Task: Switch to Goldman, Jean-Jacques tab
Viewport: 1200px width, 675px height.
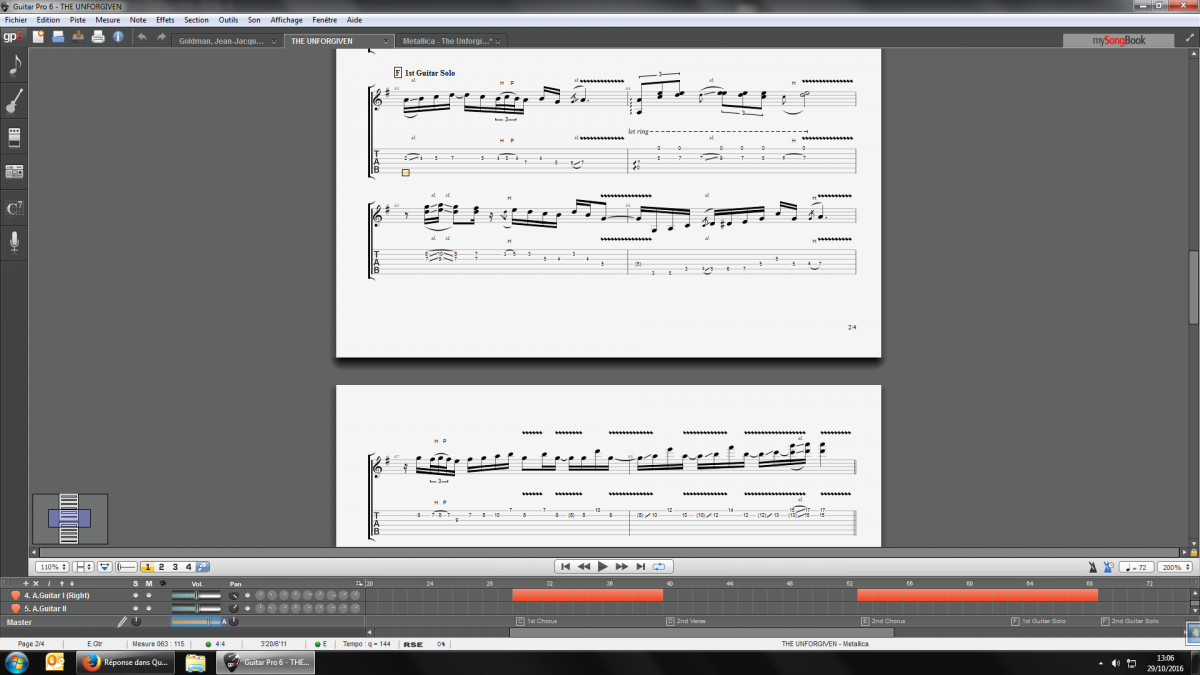Action: [x=227, y=41]
